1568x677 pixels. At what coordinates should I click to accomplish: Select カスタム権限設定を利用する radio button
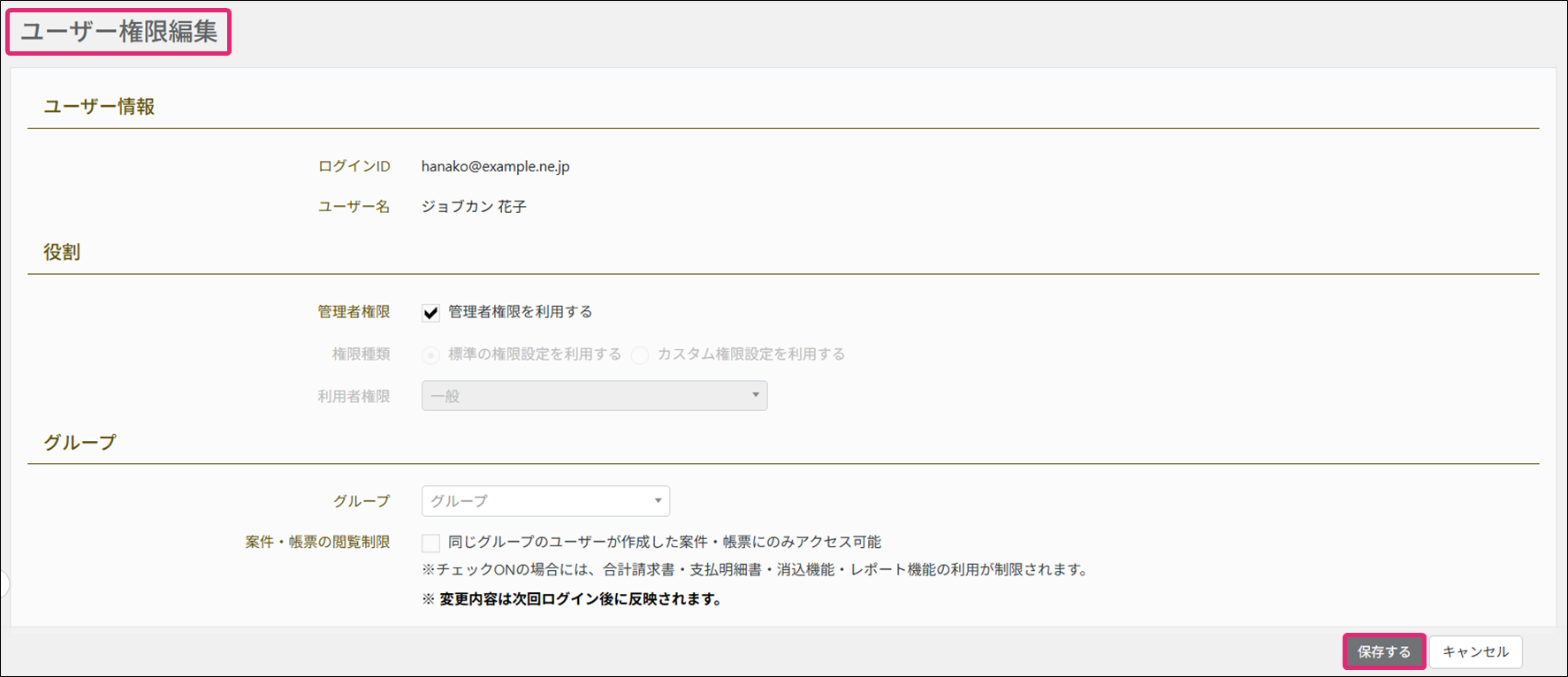(x=640, y=355)
